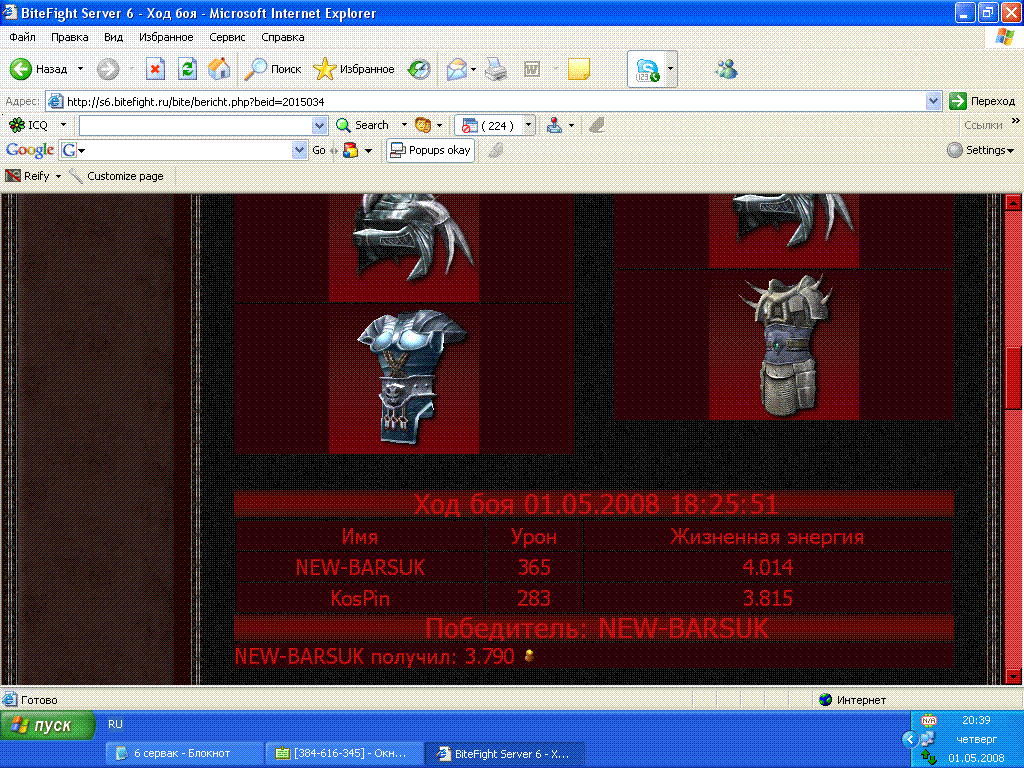Go to Home page house icon
1024x768 pixels.
[x=219, y=69]
